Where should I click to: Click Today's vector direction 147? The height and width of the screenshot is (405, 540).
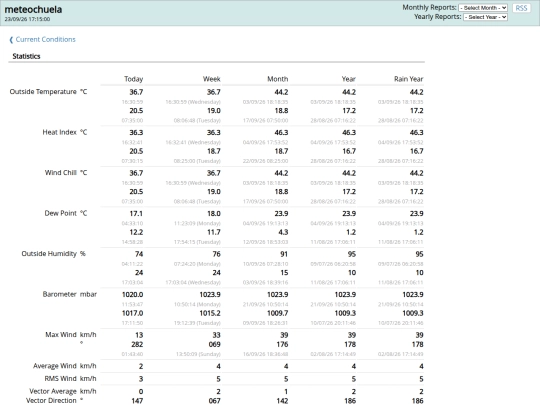pyautogui.click(x=137, y=401)
